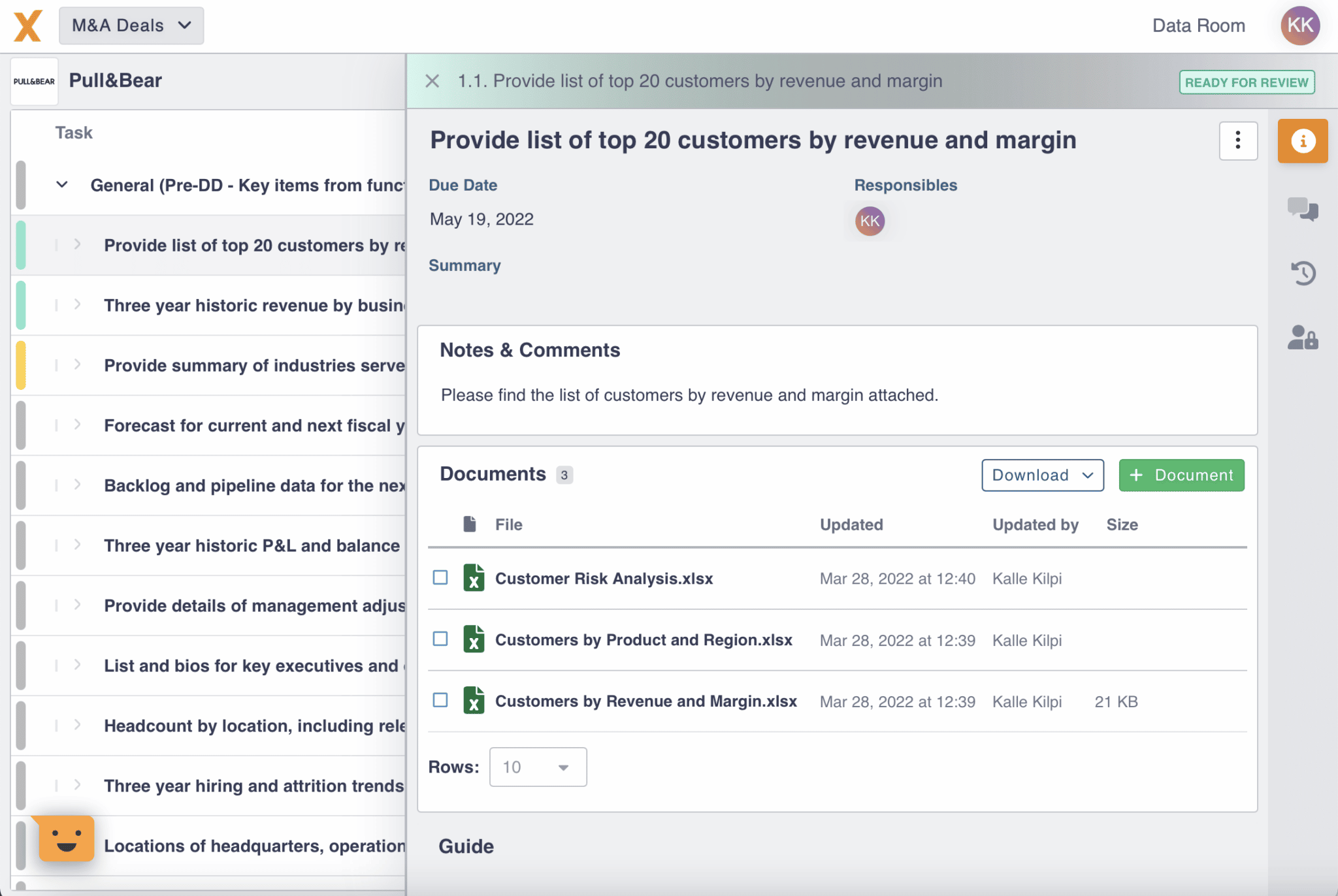1338x896 pixels.
Task: Close the task detail panel
Action: (432, 81)
